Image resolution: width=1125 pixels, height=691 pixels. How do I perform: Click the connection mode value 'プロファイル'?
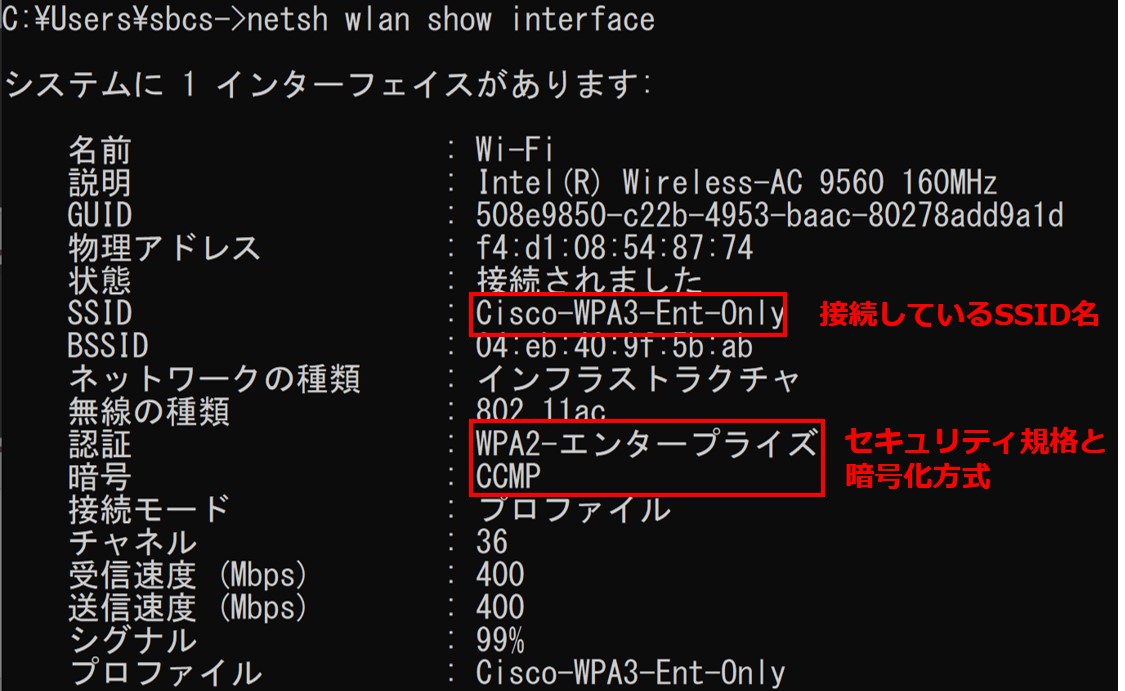point(574,509)
